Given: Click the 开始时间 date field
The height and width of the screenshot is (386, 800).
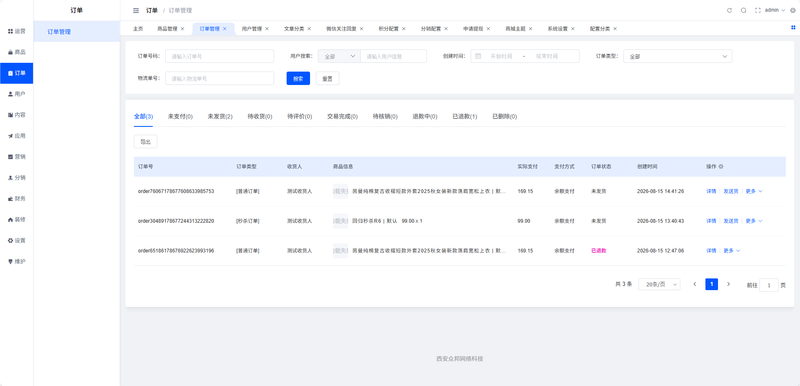Looking at the screenshot, I should [x=501, y=56].
